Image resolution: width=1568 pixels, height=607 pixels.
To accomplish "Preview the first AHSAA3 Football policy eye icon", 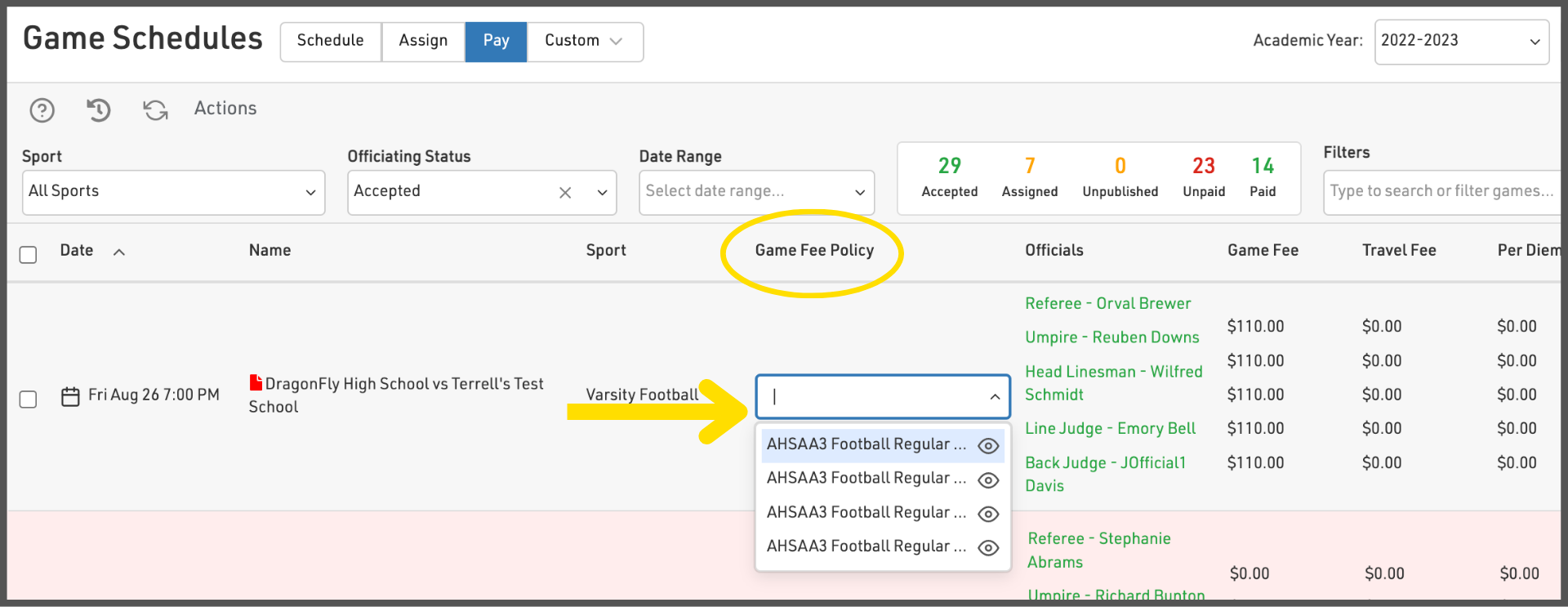I will [x=988, y=445].
